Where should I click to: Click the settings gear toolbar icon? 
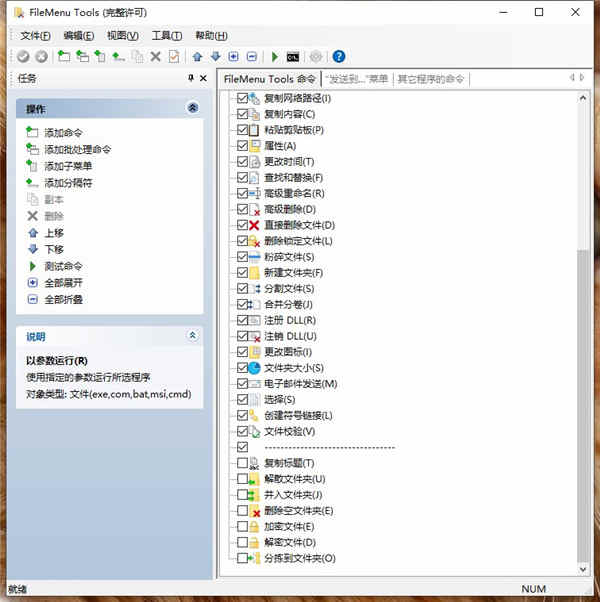[x=316, y=57]
